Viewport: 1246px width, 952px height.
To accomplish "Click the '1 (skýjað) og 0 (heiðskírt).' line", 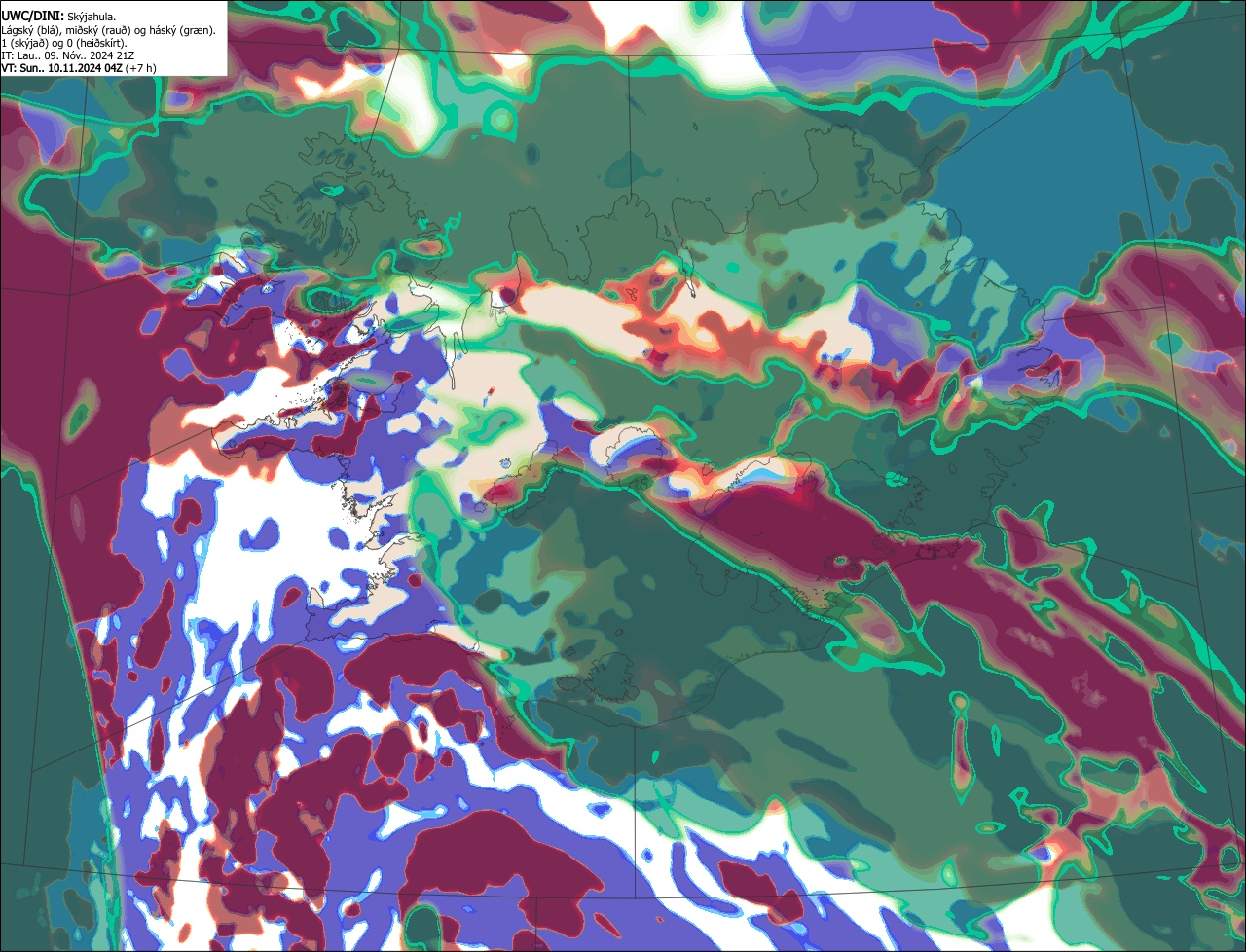I will coord(63,43).
